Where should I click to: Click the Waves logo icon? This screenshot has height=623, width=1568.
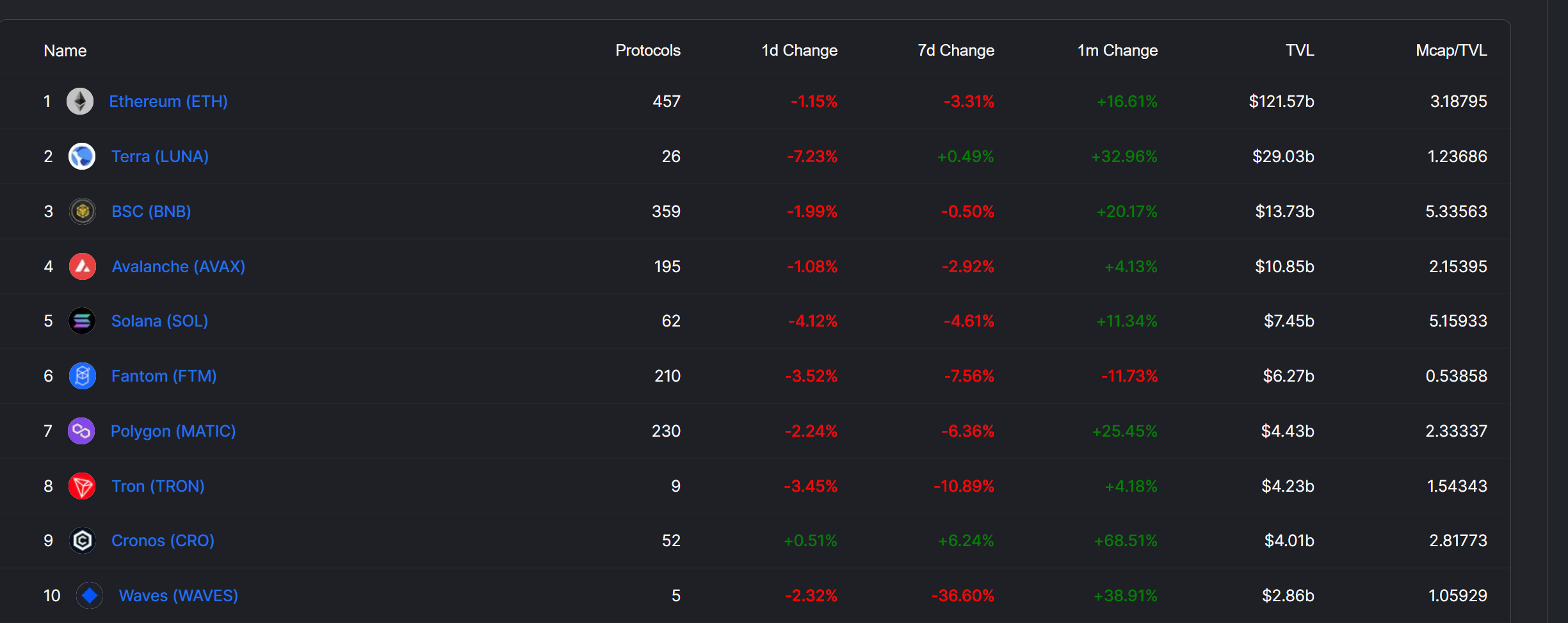90,595
